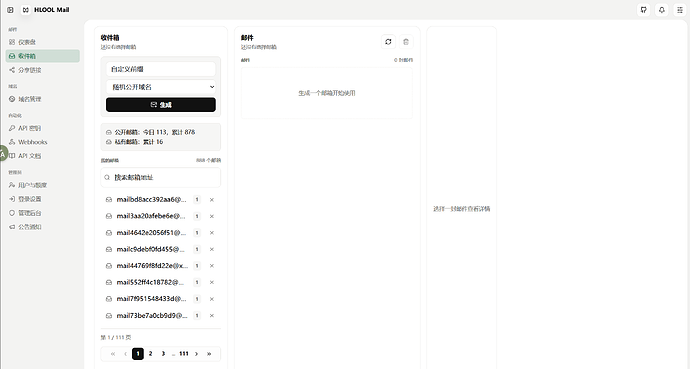Select mailbox mail3aa20afebe6e@...
Image resolution: width=690 pixels, height=369 pixels.
pyautogui.click(x=151, y=216)
